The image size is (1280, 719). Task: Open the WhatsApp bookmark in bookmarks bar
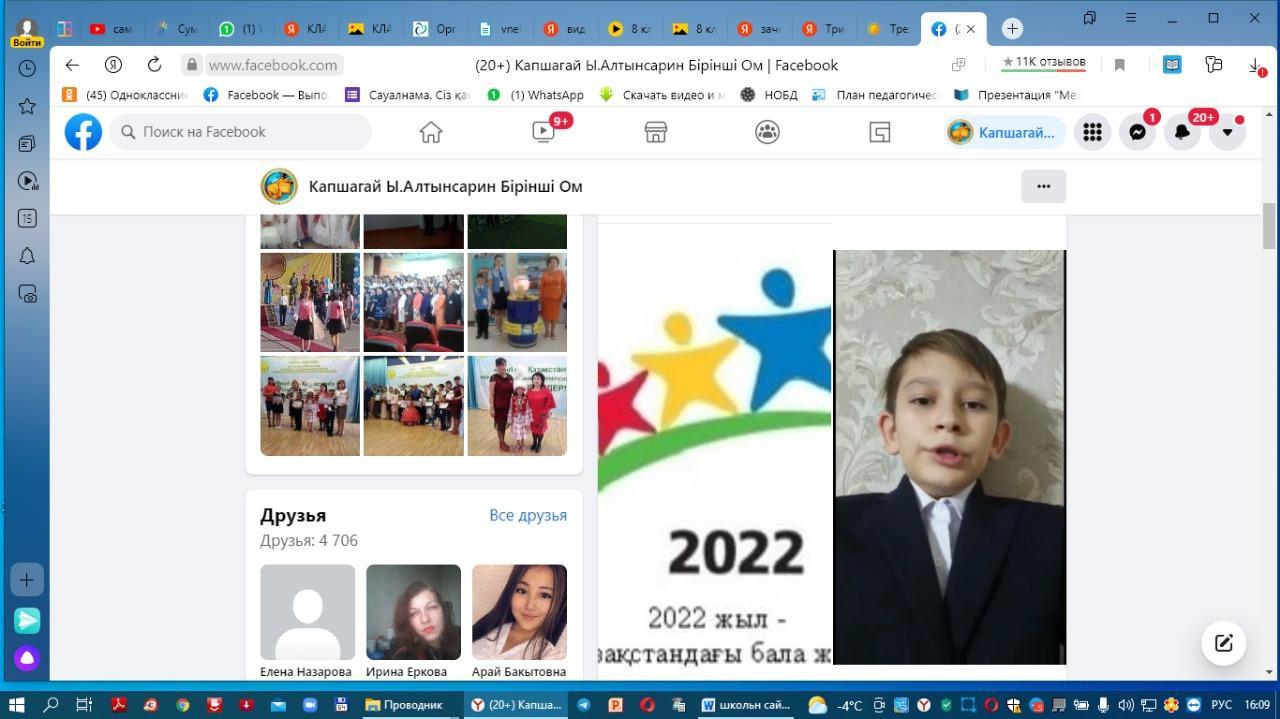[x=535, y=95]
